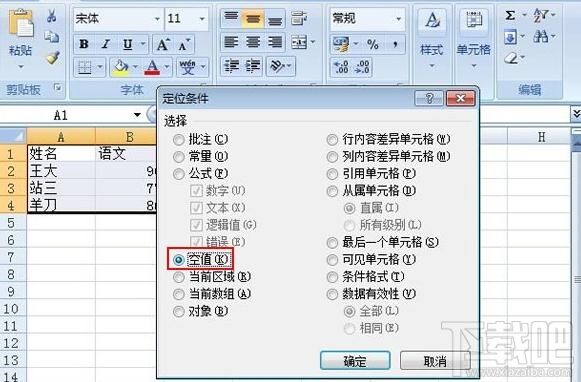Close the 定位条件 dialog
The height and width of the screenshot is (382, 581).
tap(461, 99)
